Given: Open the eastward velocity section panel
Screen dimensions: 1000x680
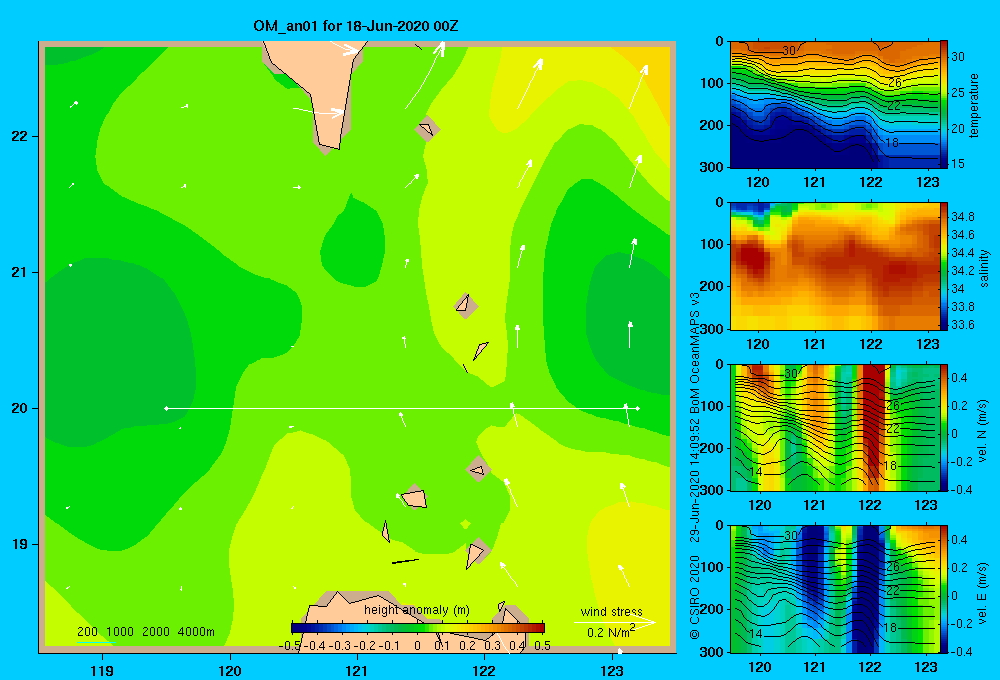Looking at the screenshot, I should pyautogui.click(x=835, y=589).
